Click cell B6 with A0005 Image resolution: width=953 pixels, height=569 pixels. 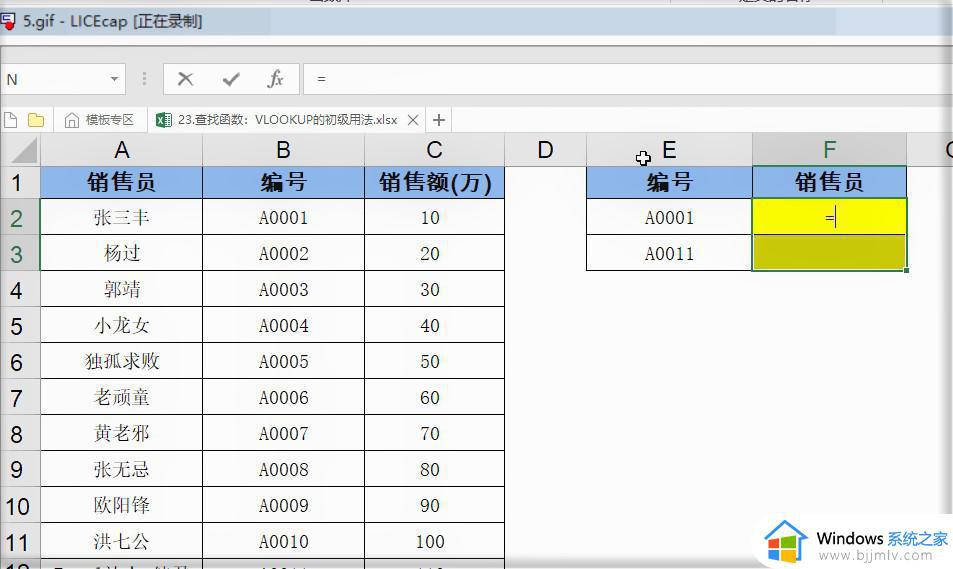pos(283,362)
